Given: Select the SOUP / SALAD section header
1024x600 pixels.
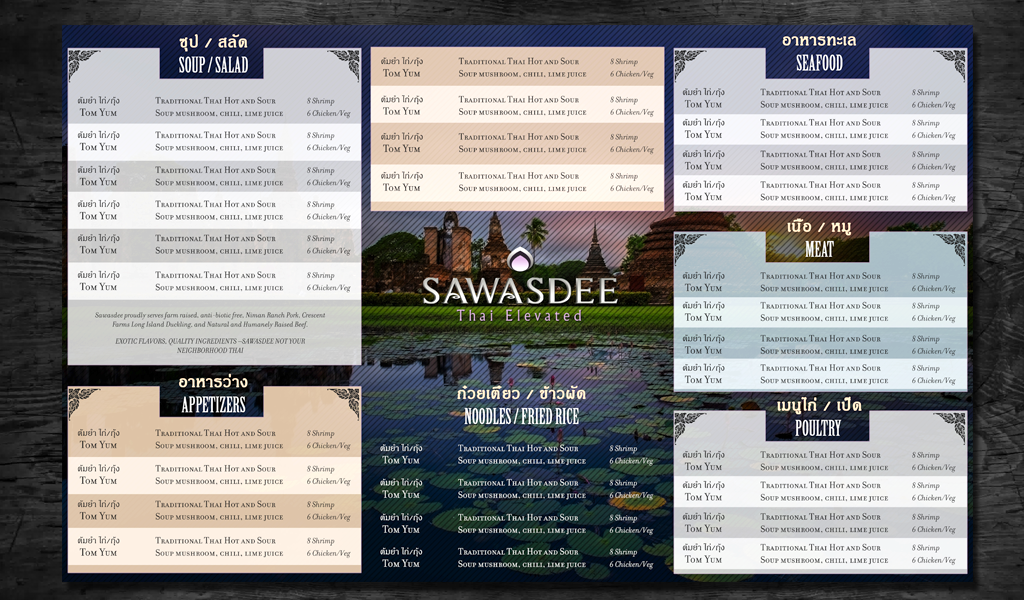Looking at the screenshot, I should pyautogui.click(x=213, y=66).
